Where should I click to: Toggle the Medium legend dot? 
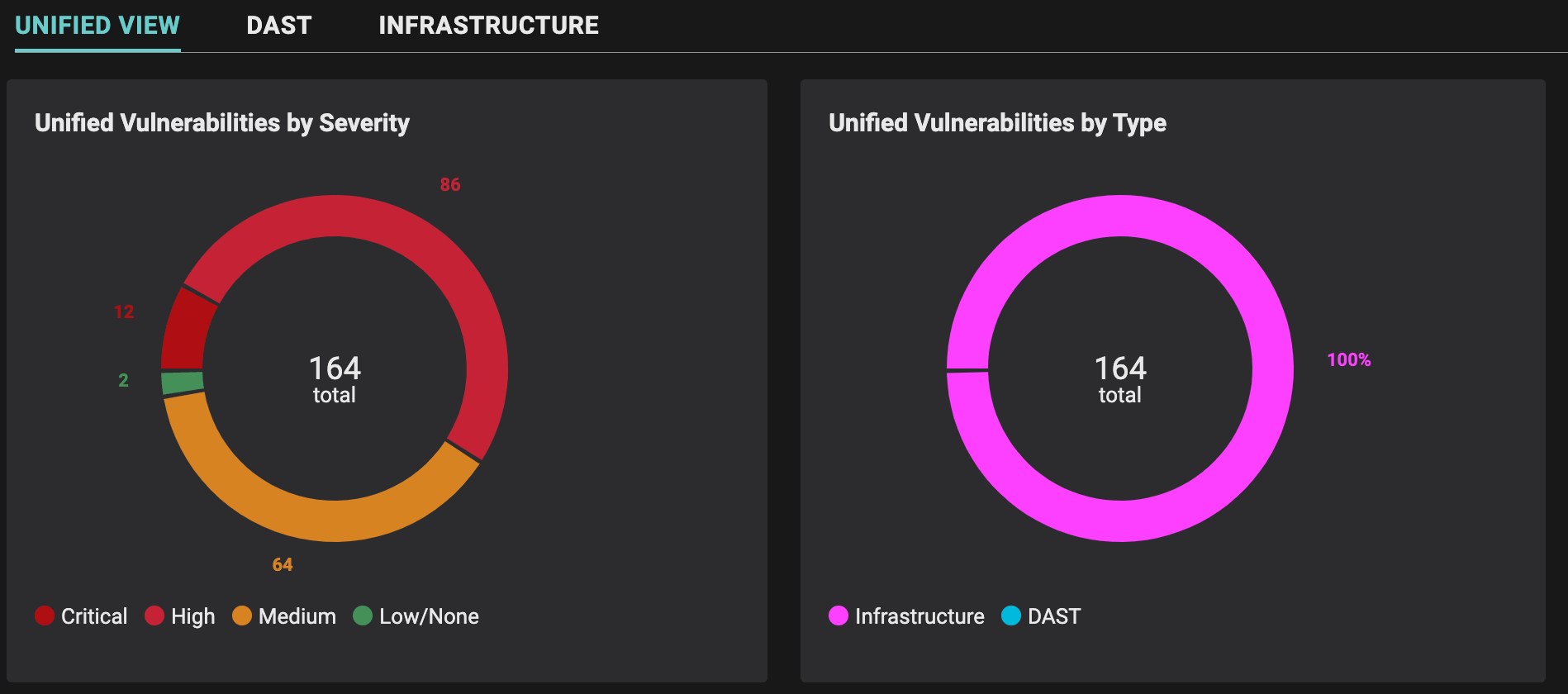click(242, 616)
